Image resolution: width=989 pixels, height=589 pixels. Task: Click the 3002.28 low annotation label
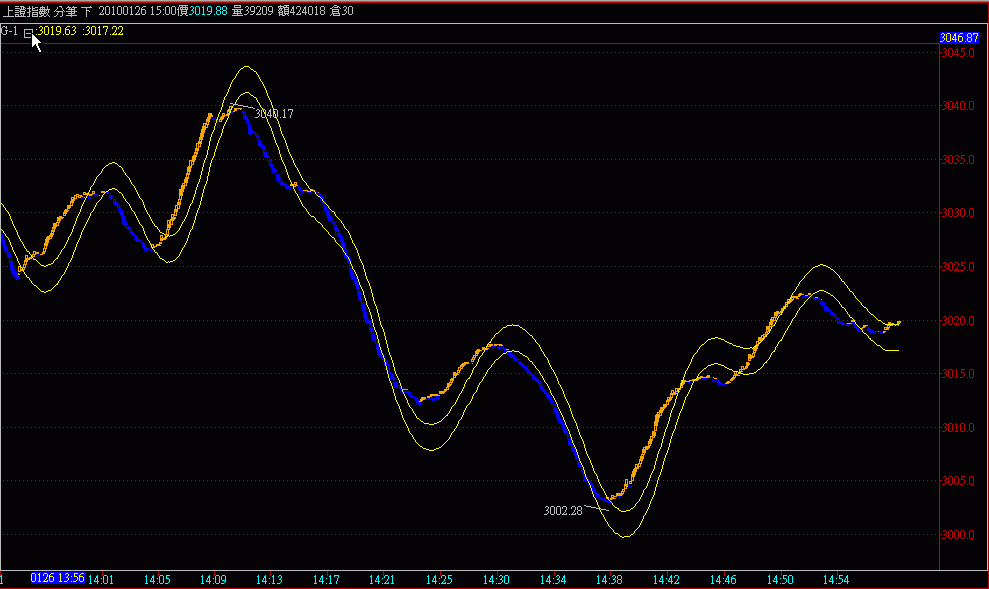(563, 510)
